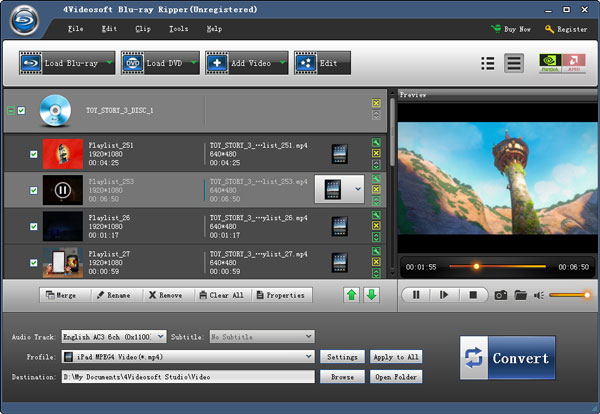Image resolution: width=600 pixels, height=414 pixels.
Task: Open the Tools menu
Action: click(x=178, y=29)
